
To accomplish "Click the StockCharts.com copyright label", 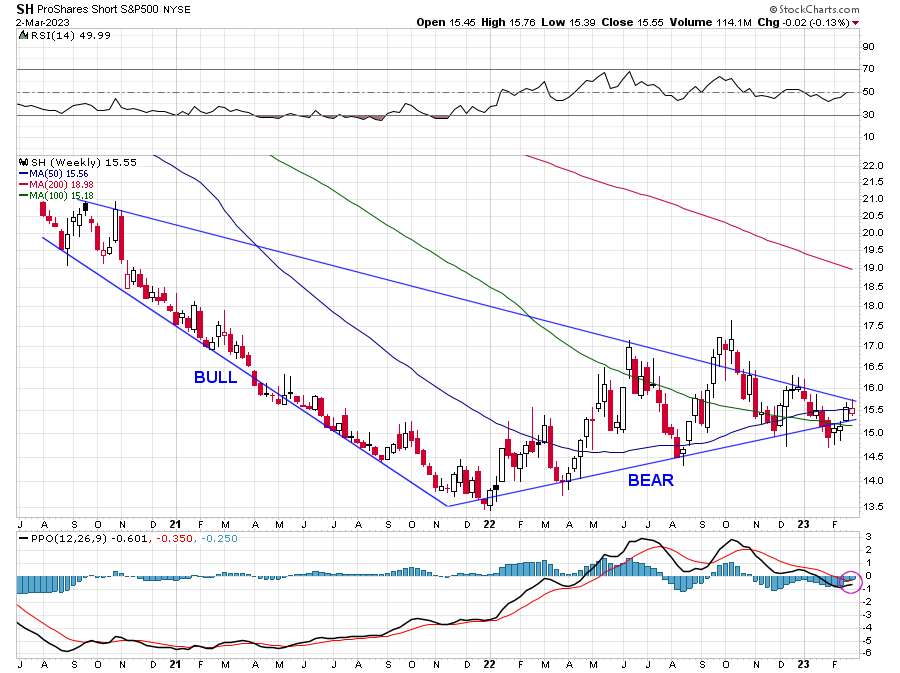I will click(814, 9).
